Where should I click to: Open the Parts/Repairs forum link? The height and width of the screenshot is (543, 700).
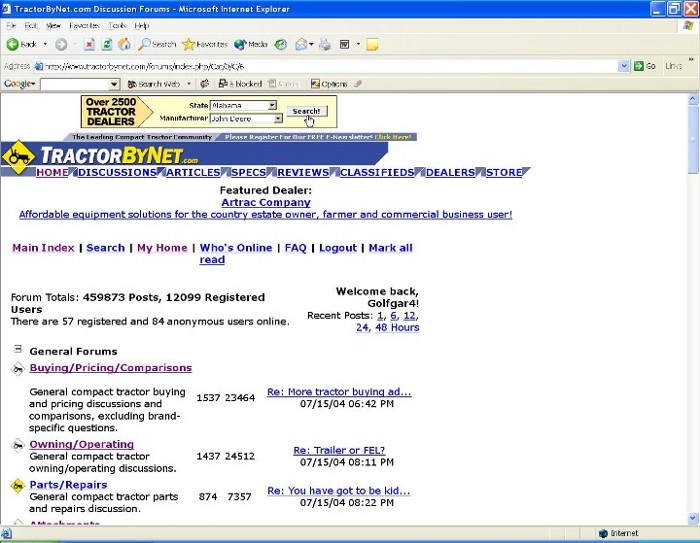tap(68, 485)
